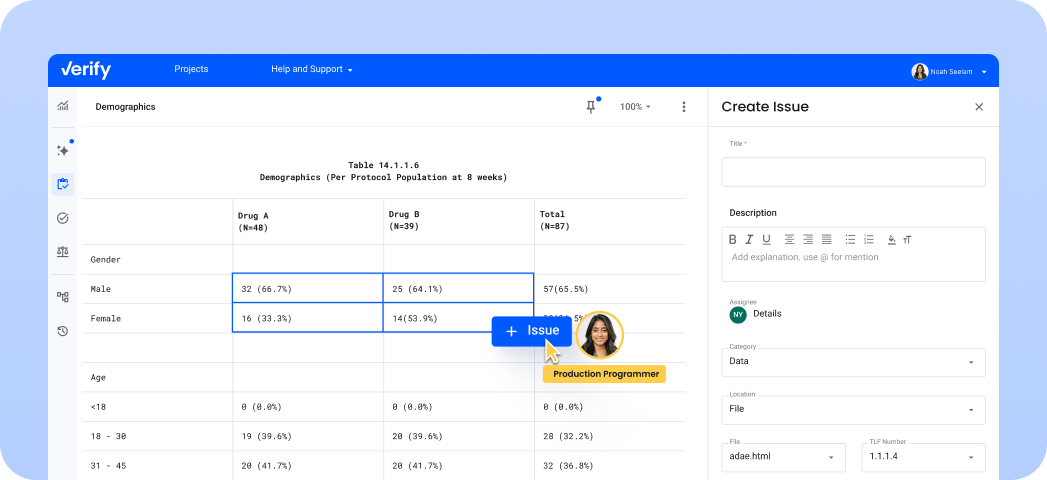
Task: Click the Production Programmer label
Action: [605, 374]
